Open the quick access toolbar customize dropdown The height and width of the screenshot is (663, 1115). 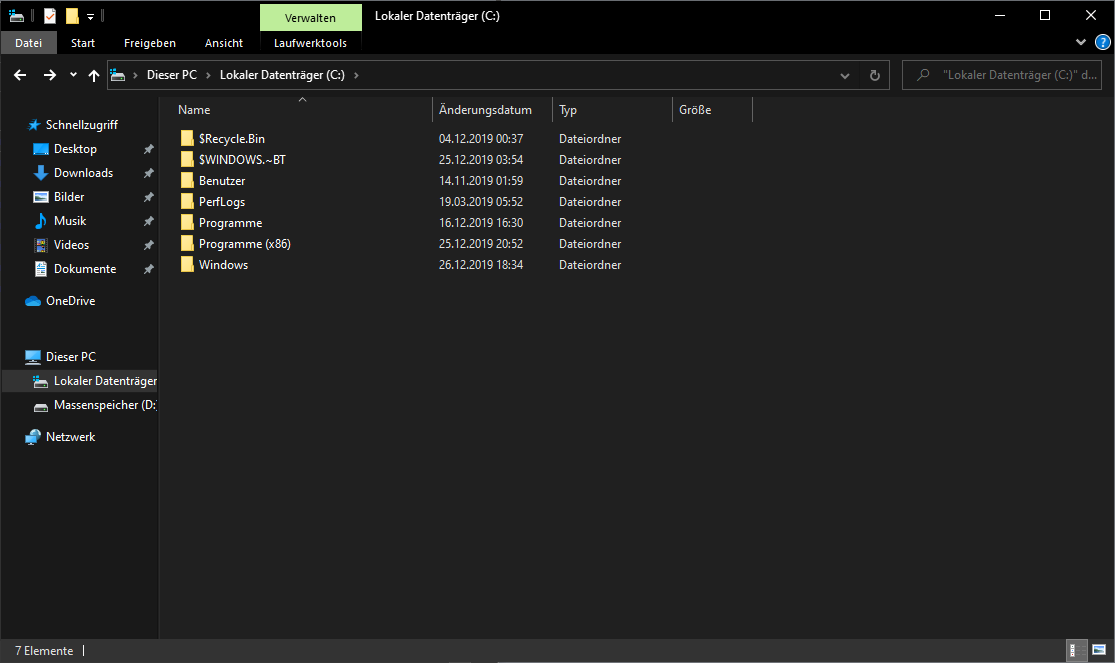pyautogui.click(x=90, y=16)
